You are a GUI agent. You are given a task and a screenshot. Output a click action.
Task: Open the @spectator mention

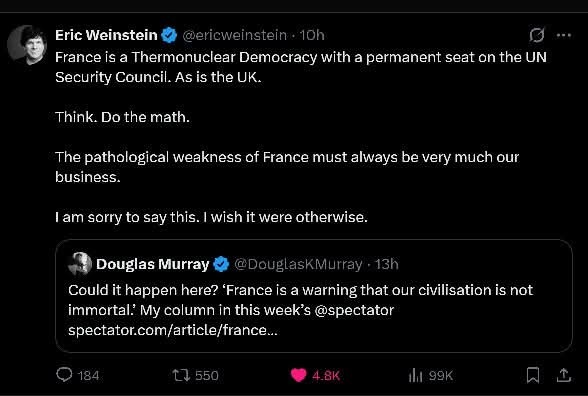pyautogui.click(x=354, y=310)
